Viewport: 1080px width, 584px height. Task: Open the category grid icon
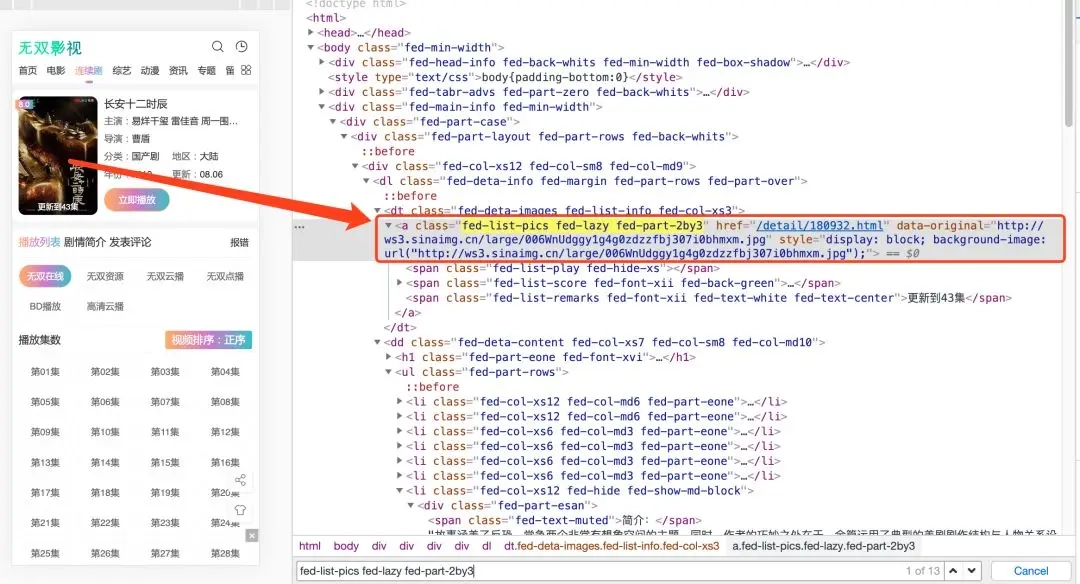(x=246, y=71)
